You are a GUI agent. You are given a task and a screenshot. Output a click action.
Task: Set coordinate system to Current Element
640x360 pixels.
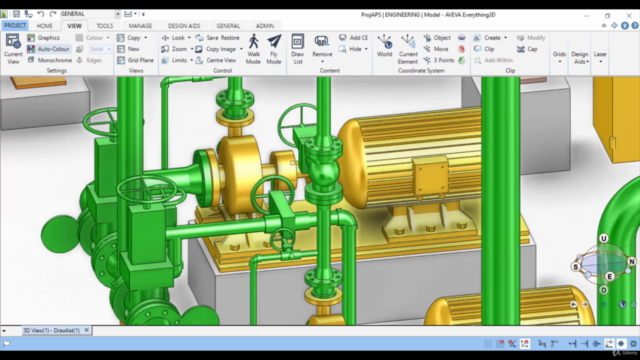tap(408, 49)
